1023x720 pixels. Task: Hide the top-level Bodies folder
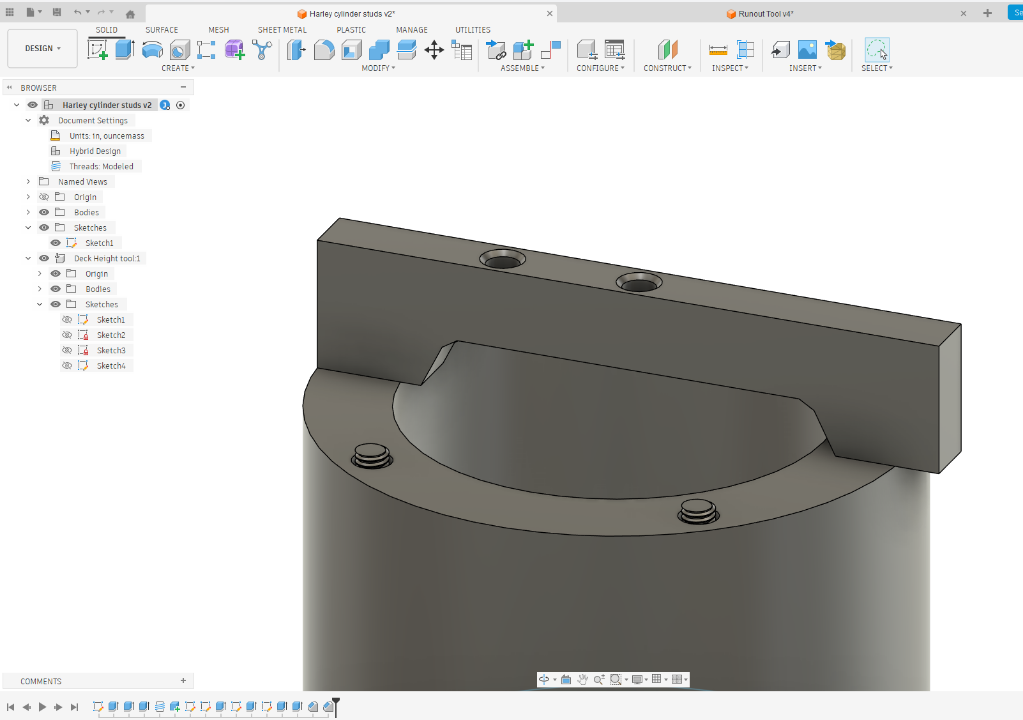point(44,212)
